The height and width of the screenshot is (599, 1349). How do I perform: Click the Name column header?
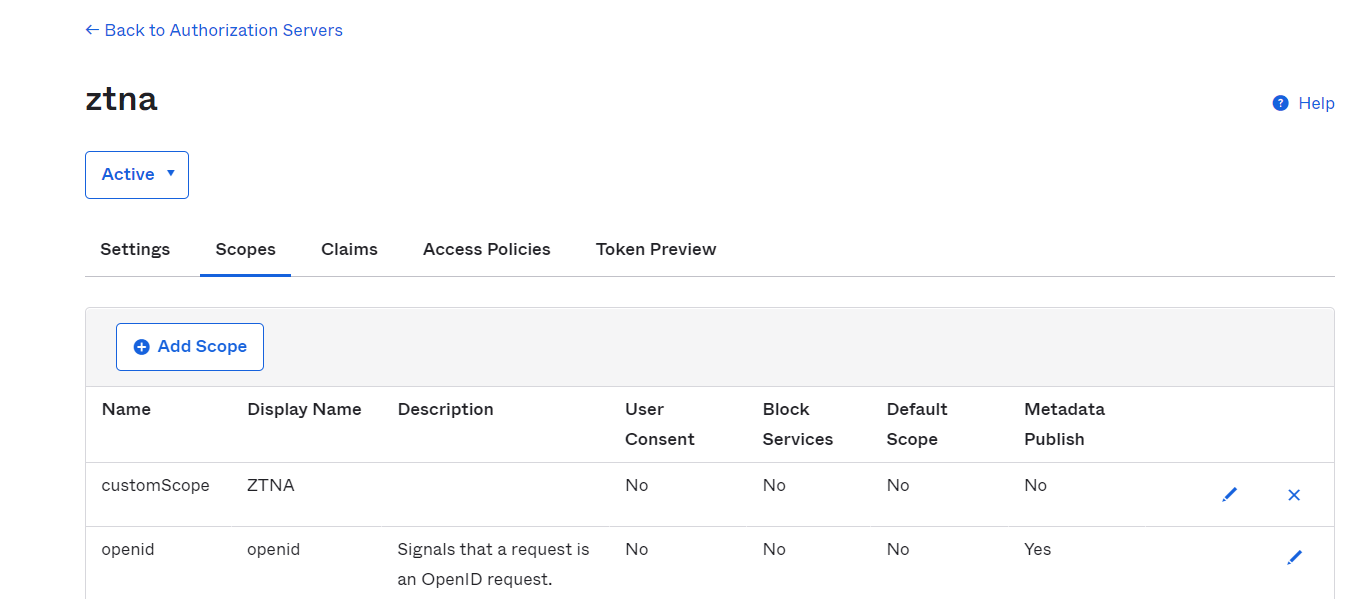pos(126,409)
